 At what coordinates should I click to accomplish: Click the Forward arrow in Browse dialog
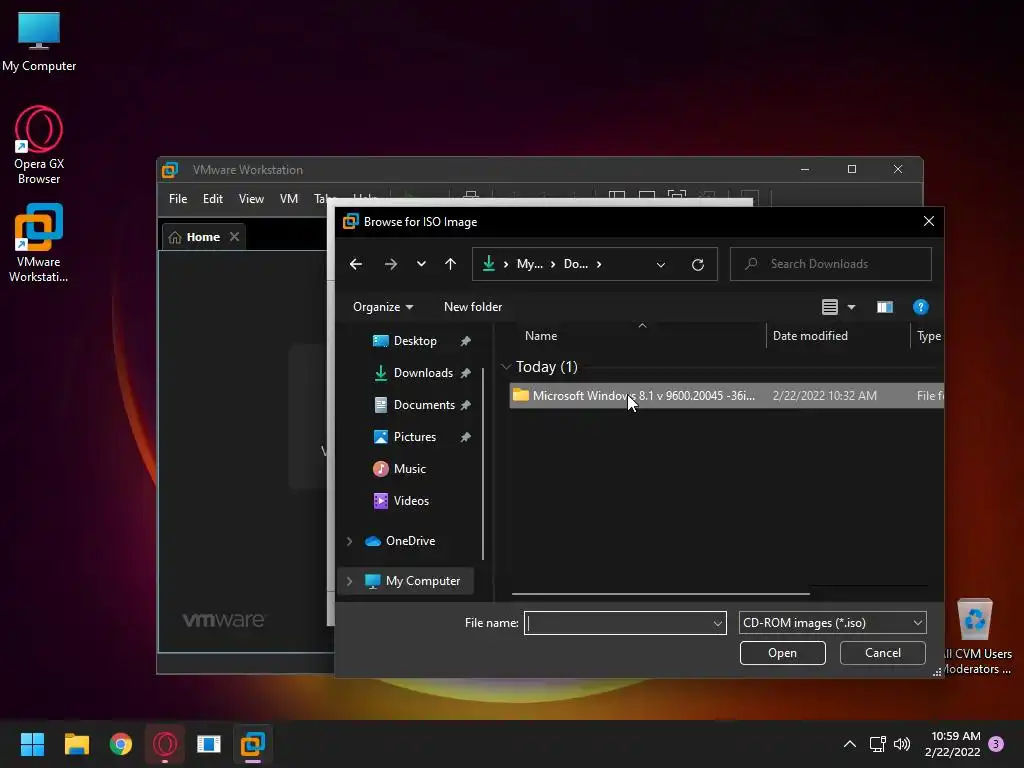click(x=391, y=264)
